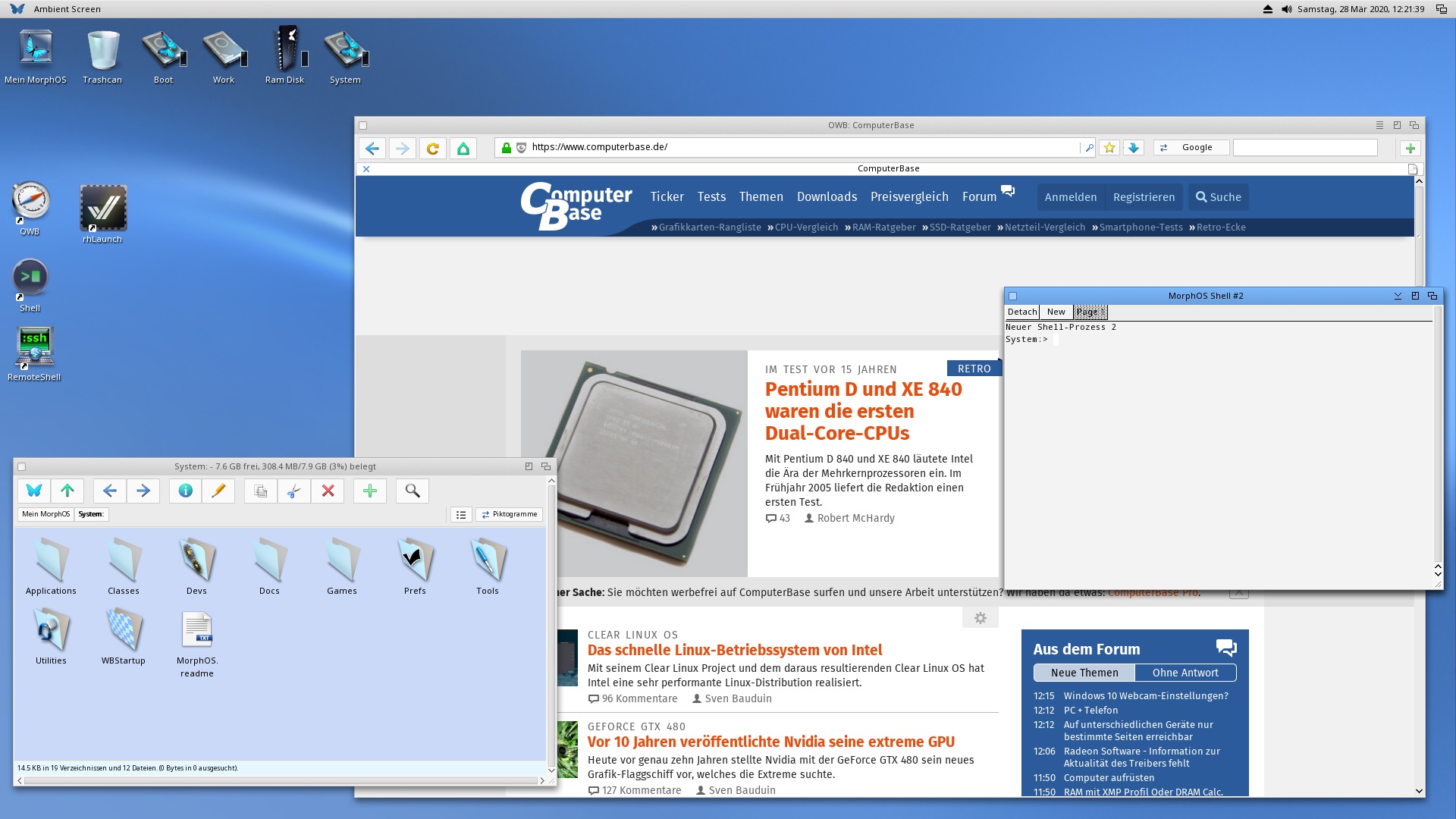Open the Google search engine selector

coord(1191,148)
